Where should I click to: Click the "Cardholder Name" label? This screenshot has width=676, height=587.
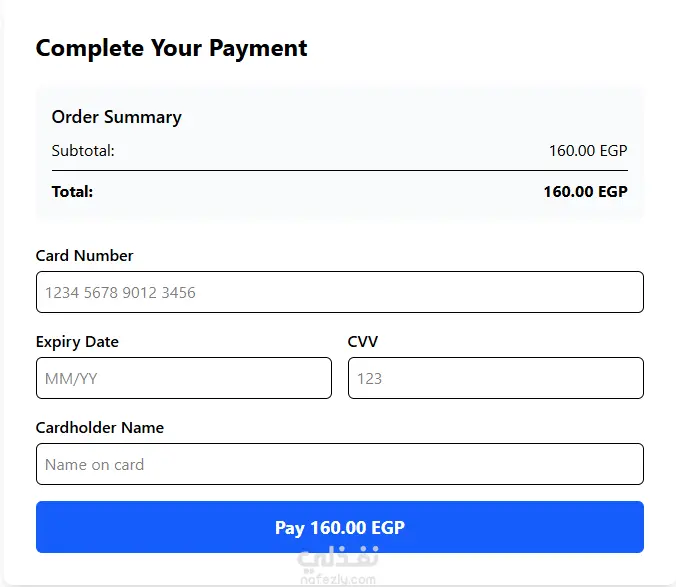pyautogui.click(x=99, y=428)
